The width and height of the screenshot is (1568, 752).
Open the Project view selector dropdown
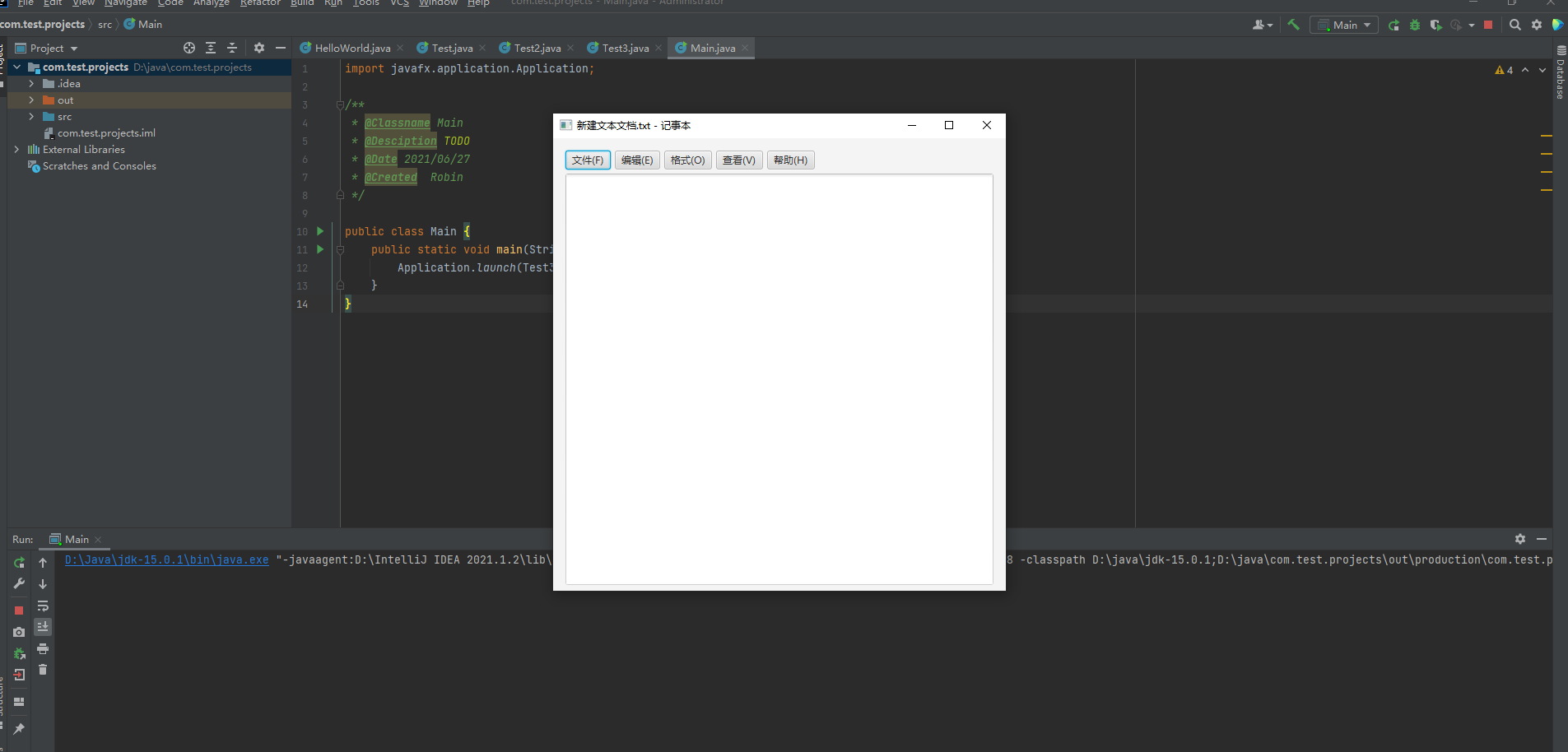point(47,48)
